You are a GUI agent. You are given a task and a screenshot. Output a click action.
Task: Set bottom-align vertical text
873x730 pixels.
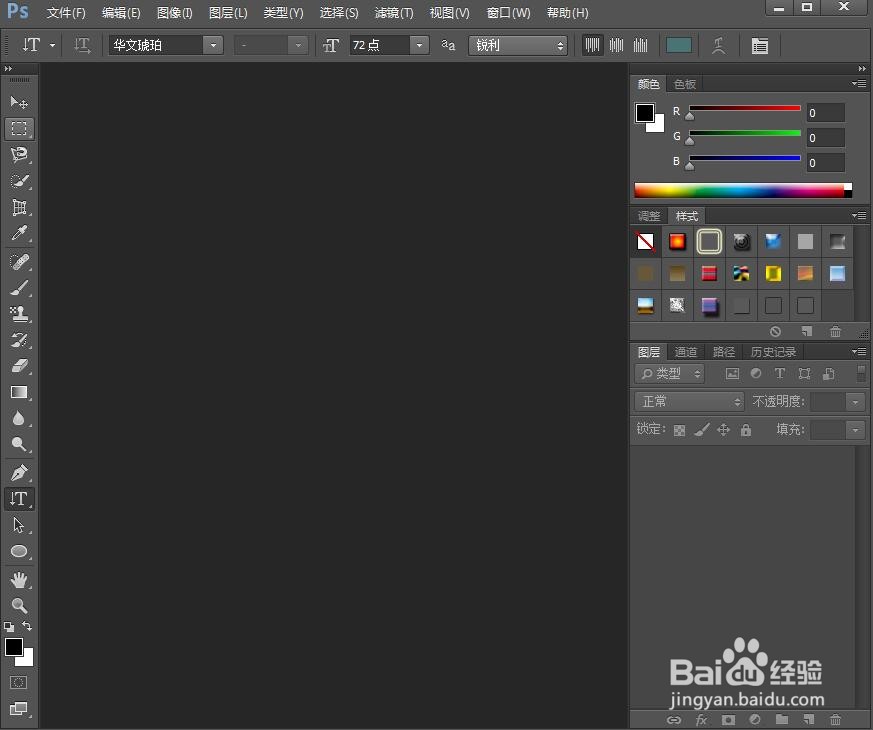point(640,45)
